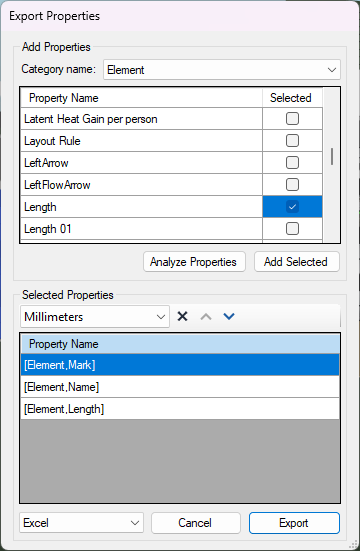Click the Property Name header in Selected Properties
The image size is (360, 551).
180,344
